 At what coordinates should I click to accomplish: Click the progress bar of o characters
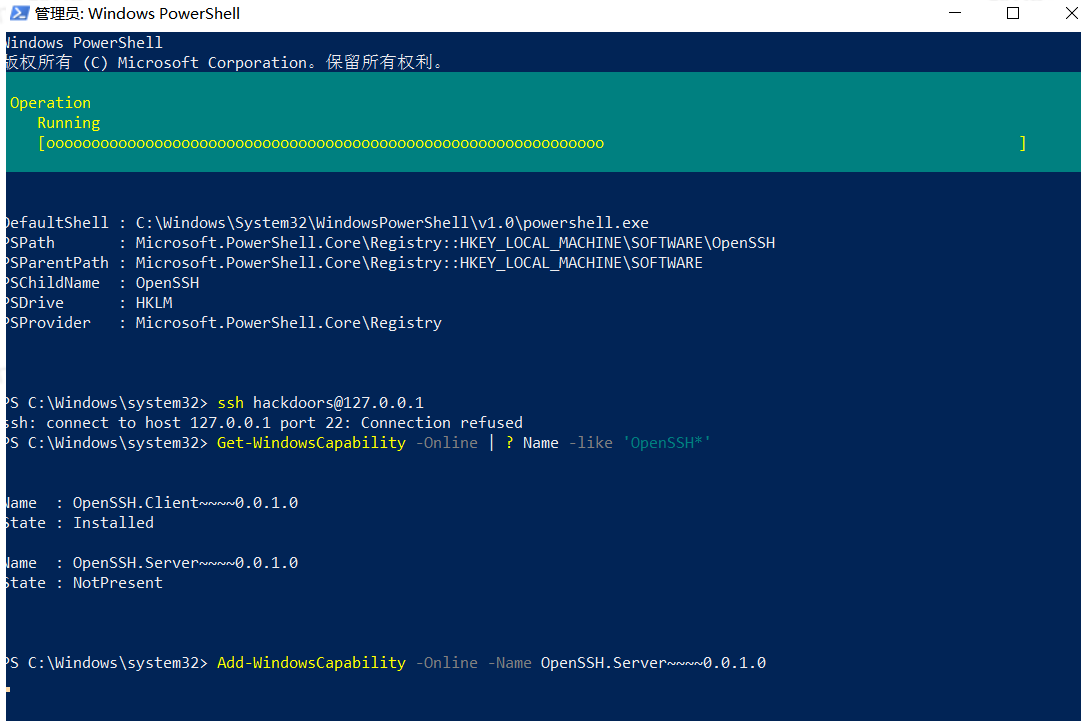coord(532,143)
